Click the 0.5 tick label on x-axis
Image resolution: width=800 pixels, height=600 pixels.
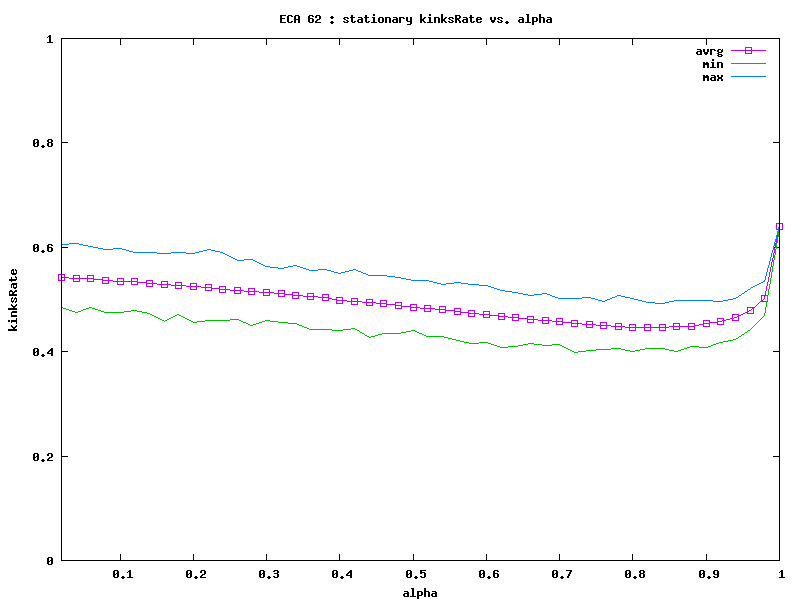(x=413, y=574)
